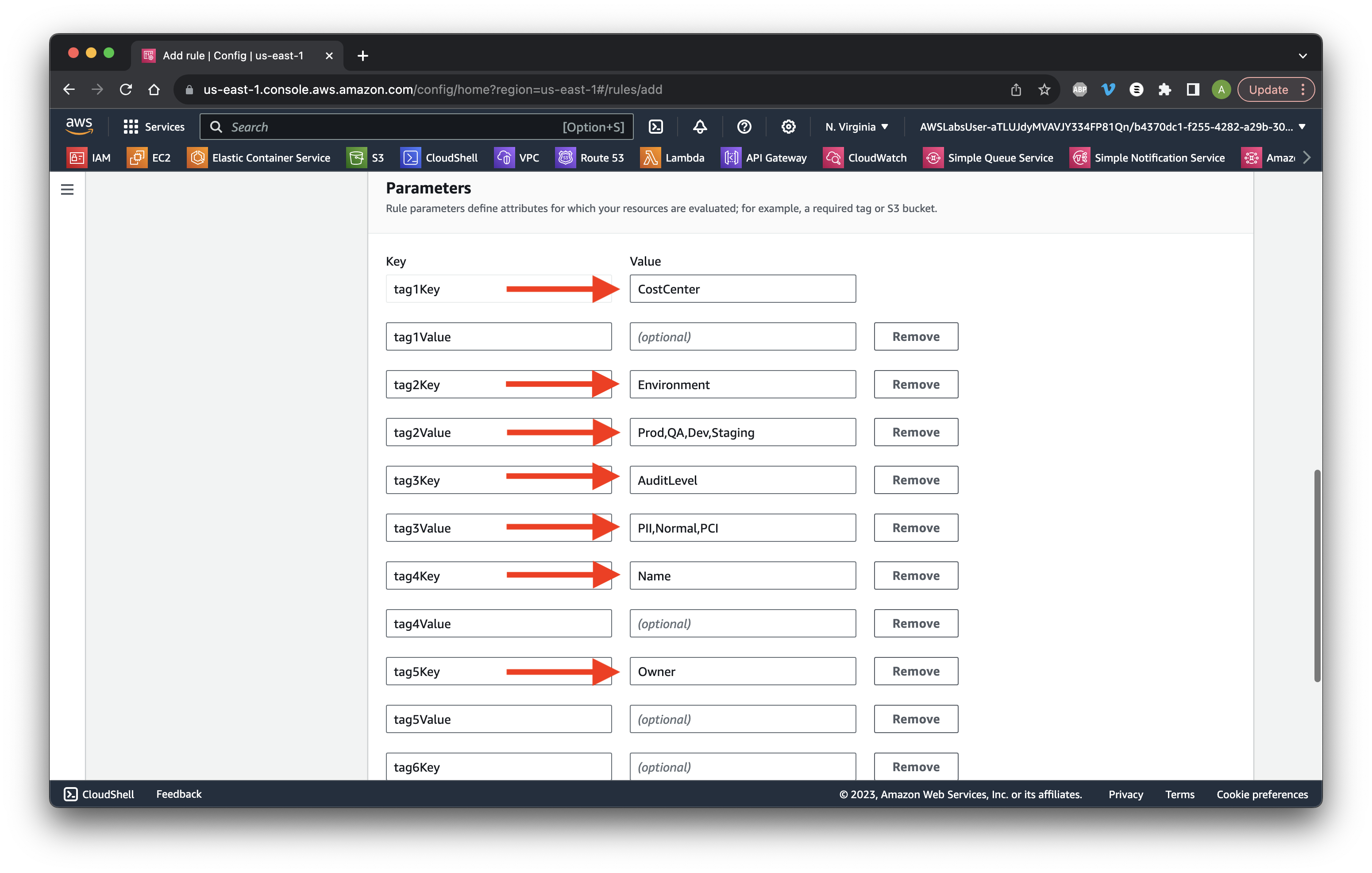Image resolution: width=1372 pixels, height=873 pixels.
Task: Open Elastic Container Service shortcut
Action: click(258, 158)
